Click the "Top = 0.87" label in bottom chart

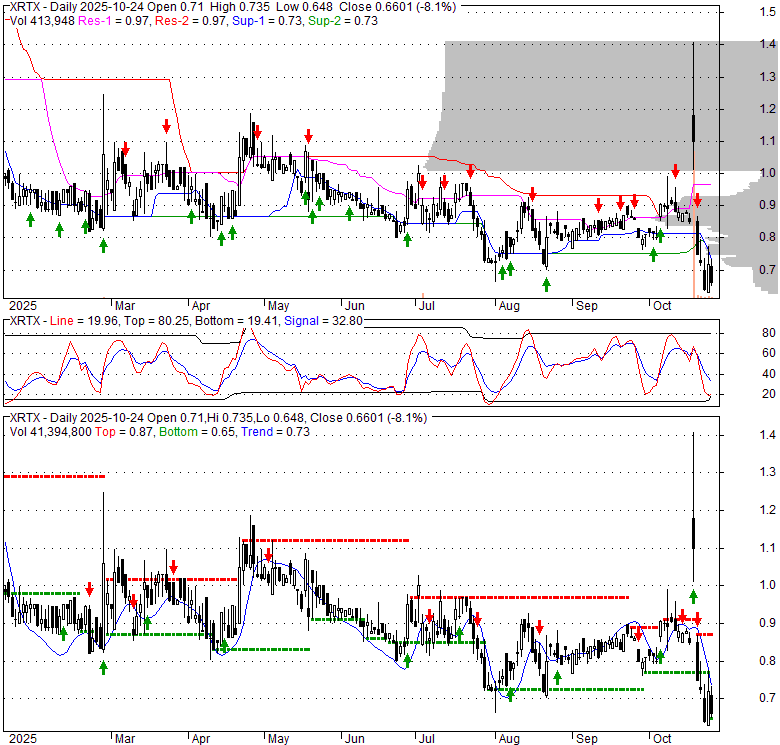coord(124,432)
